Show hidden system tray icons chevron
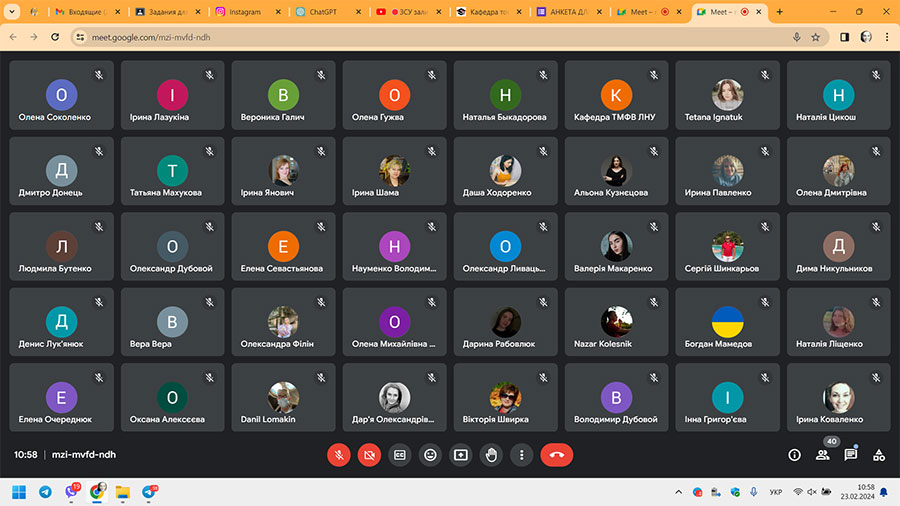The image size is (900, 506). (x=678, y=492)
